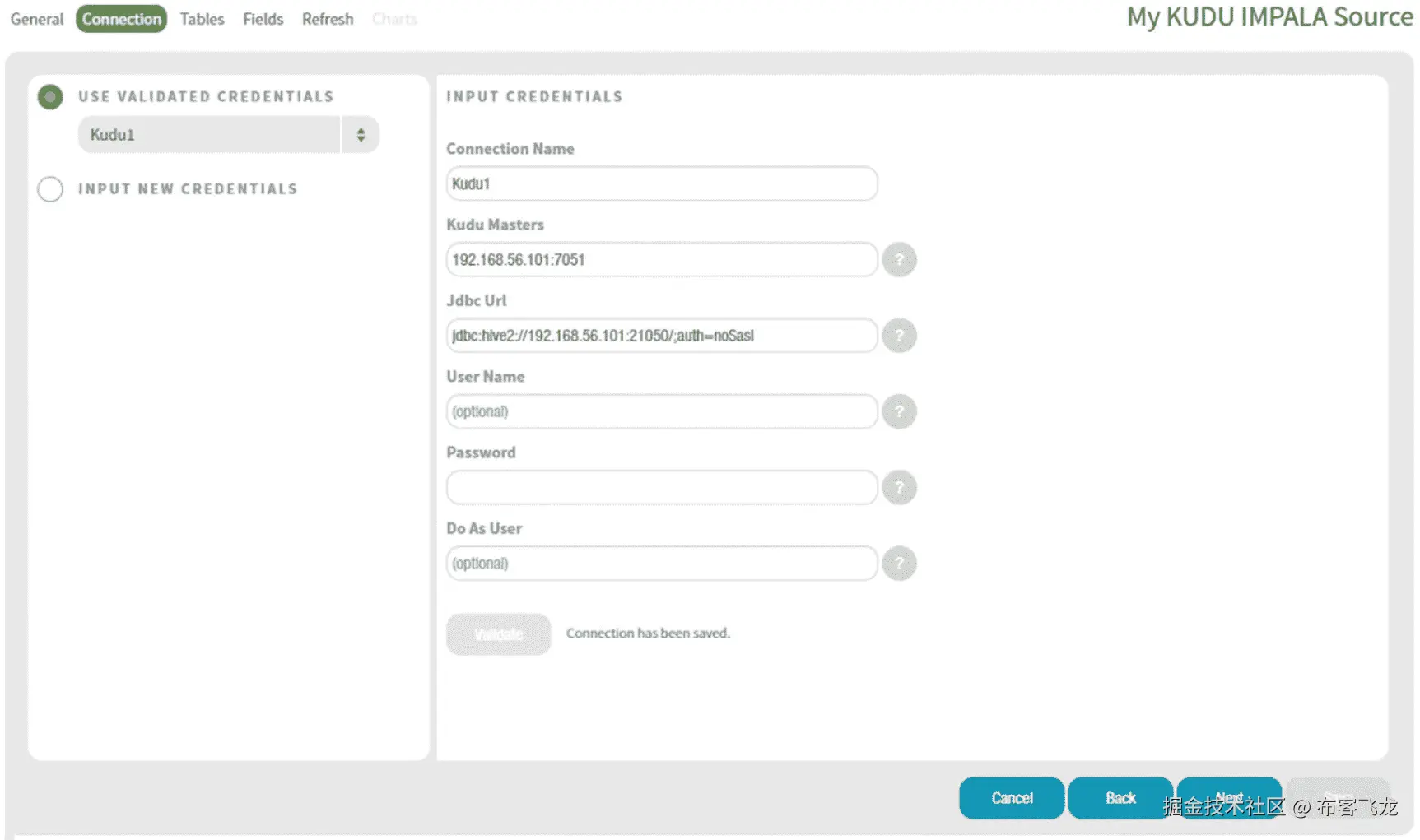Screen dimensions: 1420x840
Task: Click the 'INPUT CREDENTIALS' heading
Action: pyautogui.click(x=534, y=97)
